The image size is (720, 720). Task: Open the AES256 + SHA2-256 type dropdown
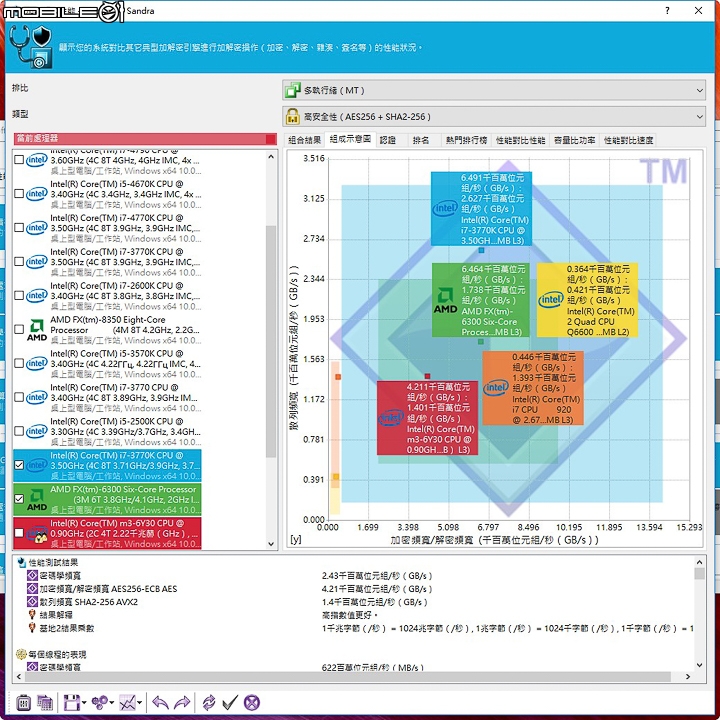coord(494,117)
